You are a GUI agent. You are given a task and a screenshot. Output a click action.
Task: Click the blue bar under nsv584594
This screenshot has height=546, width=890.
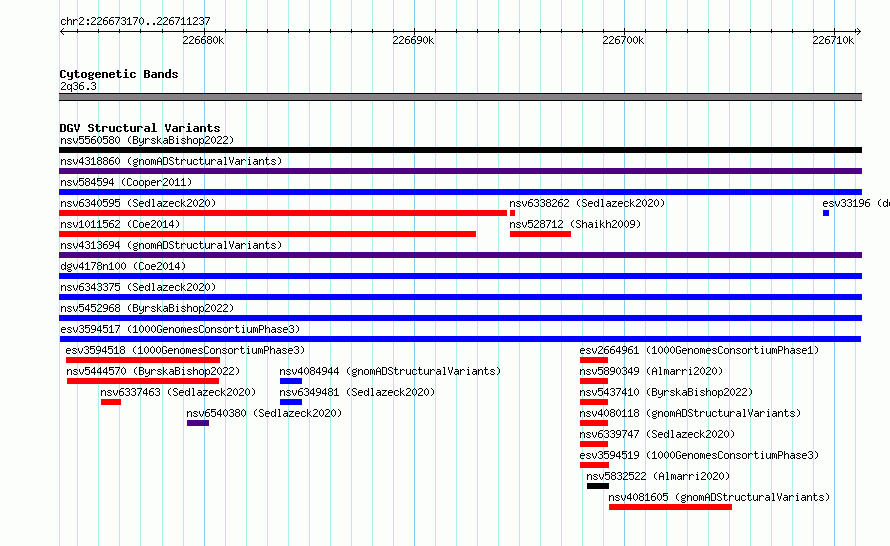(460, 192)
